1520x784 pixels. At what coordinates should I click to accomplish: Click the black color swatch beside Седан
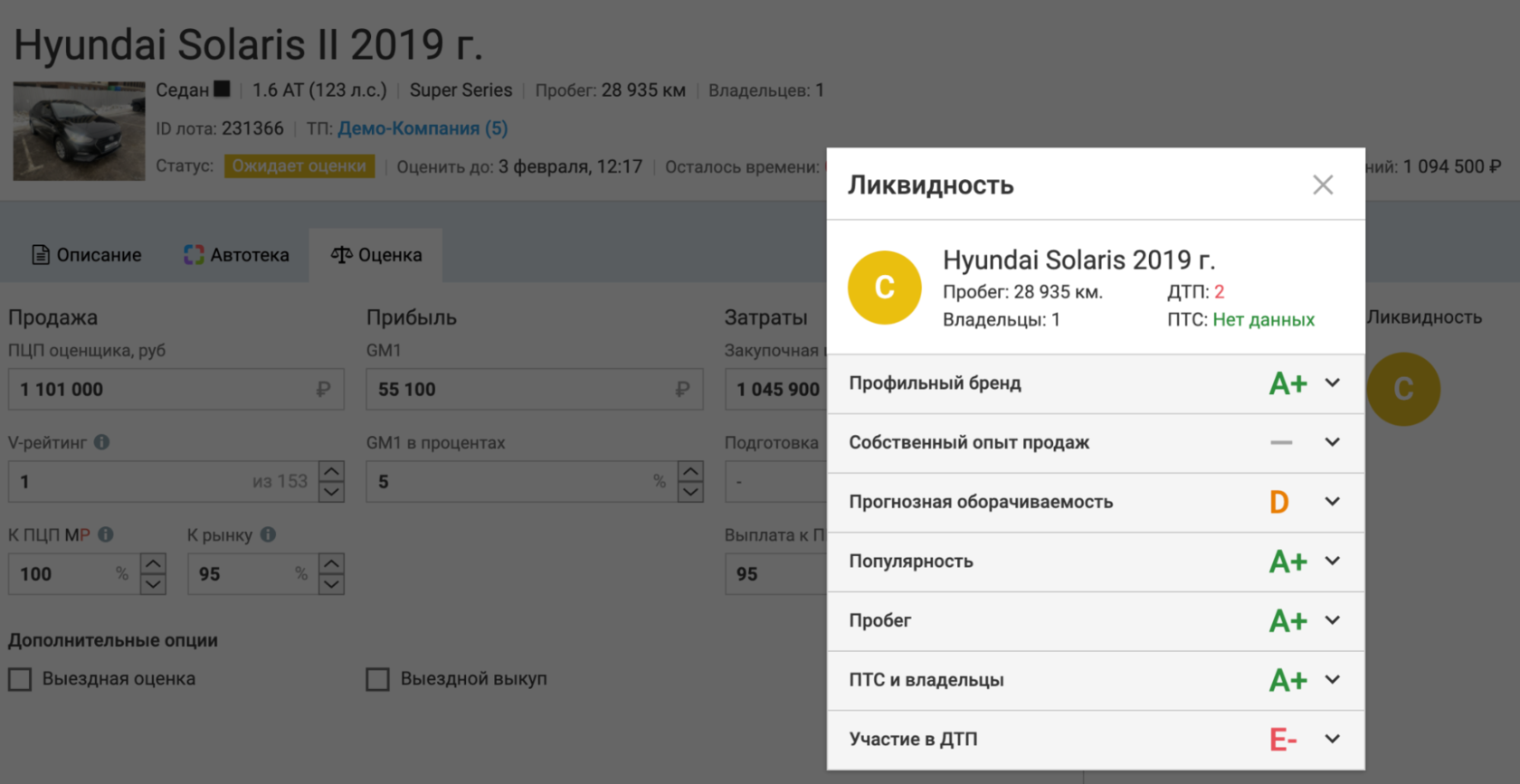[222, 89]
